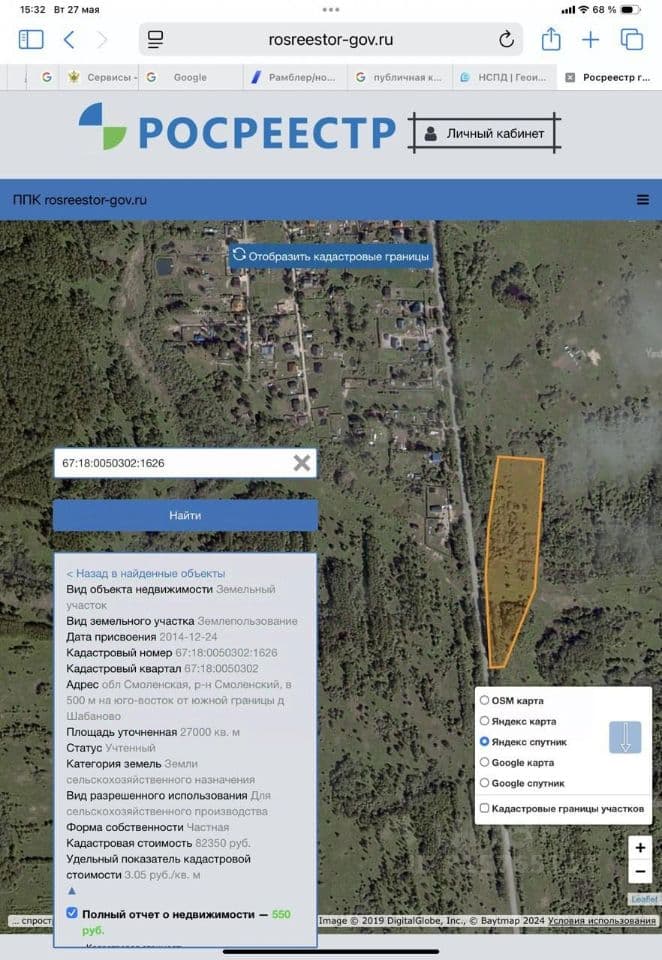
Task: Click Дата присвоения 2014-12-24 text
Action: pyautogui.click(x=141, y=637)
